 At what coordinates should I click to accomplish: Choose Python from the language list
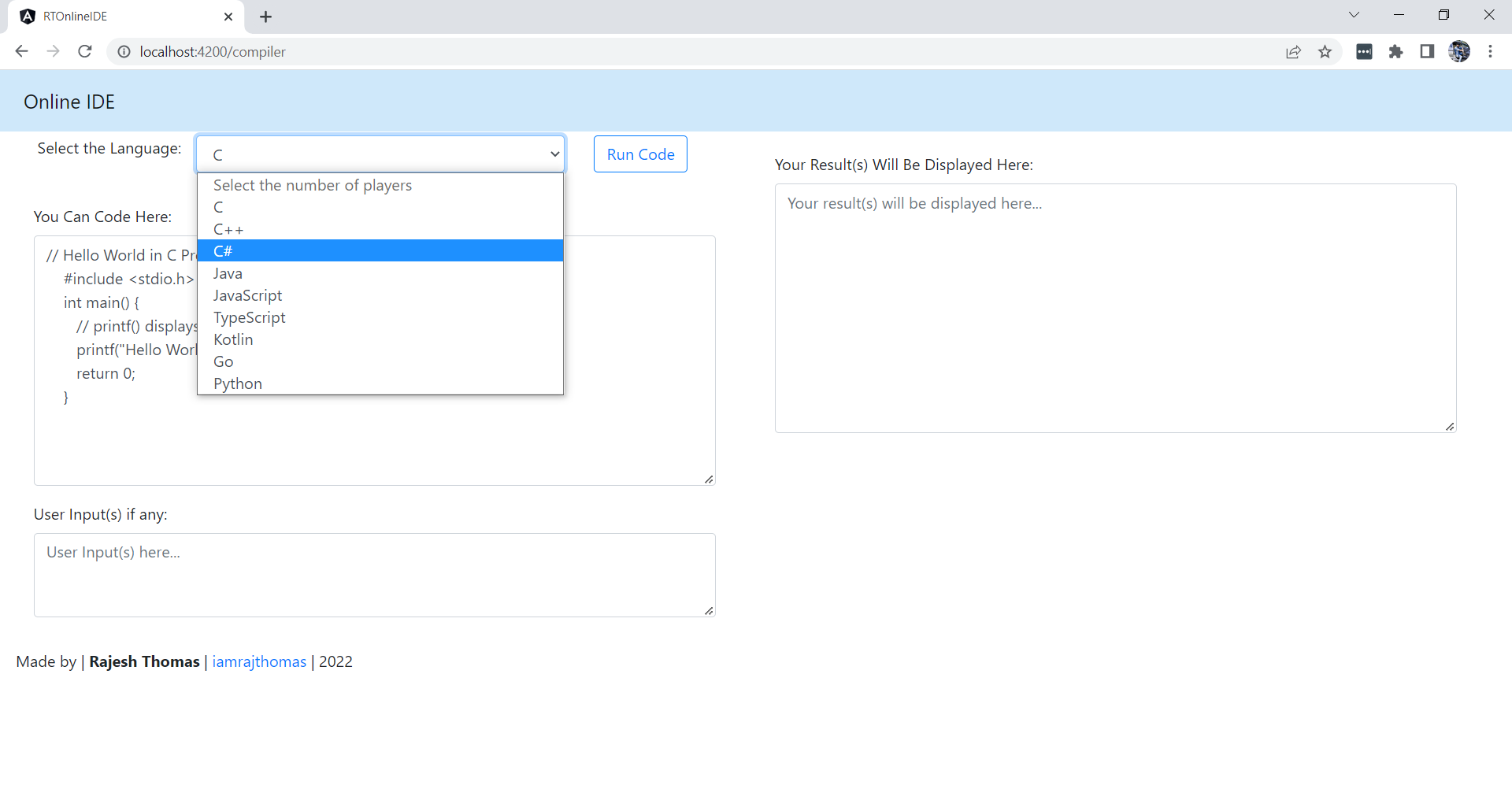tap(380, 383)
